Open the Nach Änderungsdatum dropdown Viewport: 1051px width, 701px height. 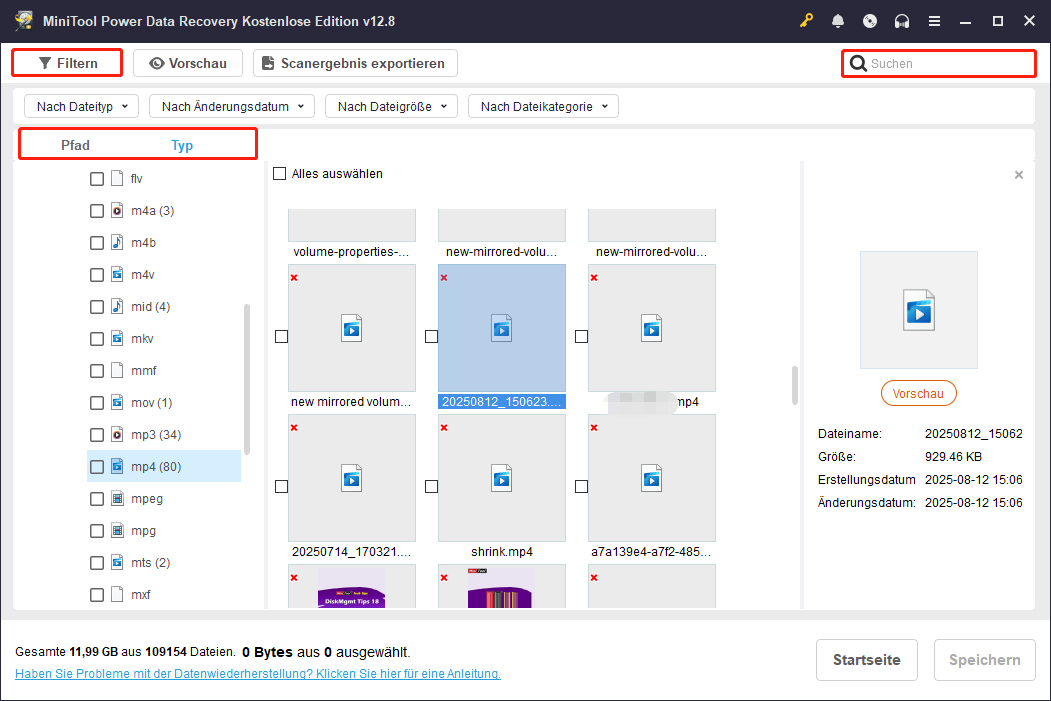tap(232, 106)
